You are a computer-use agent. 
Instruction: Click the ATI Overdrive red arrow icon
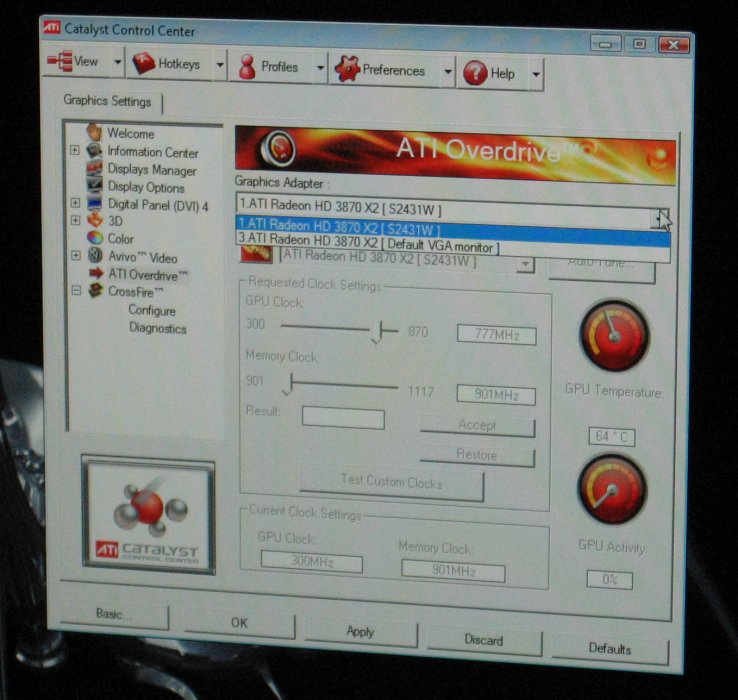(x=96, y=273)
